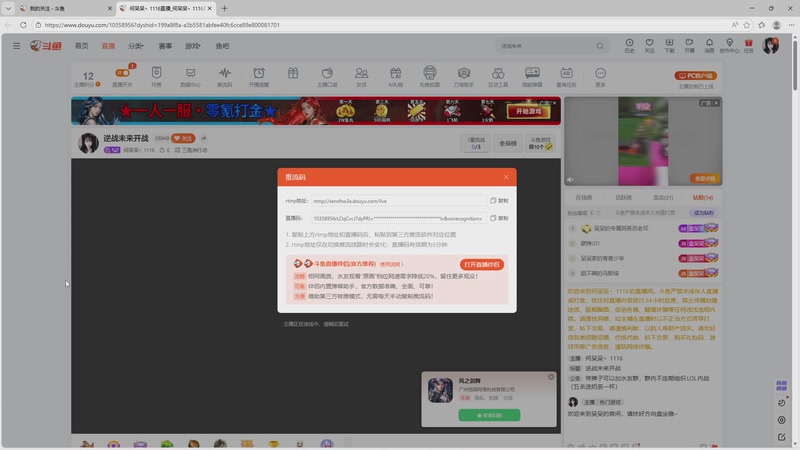Copy the rtmp address
The height and width of the screenshot is (450, 800).
[x=499, y=201]
